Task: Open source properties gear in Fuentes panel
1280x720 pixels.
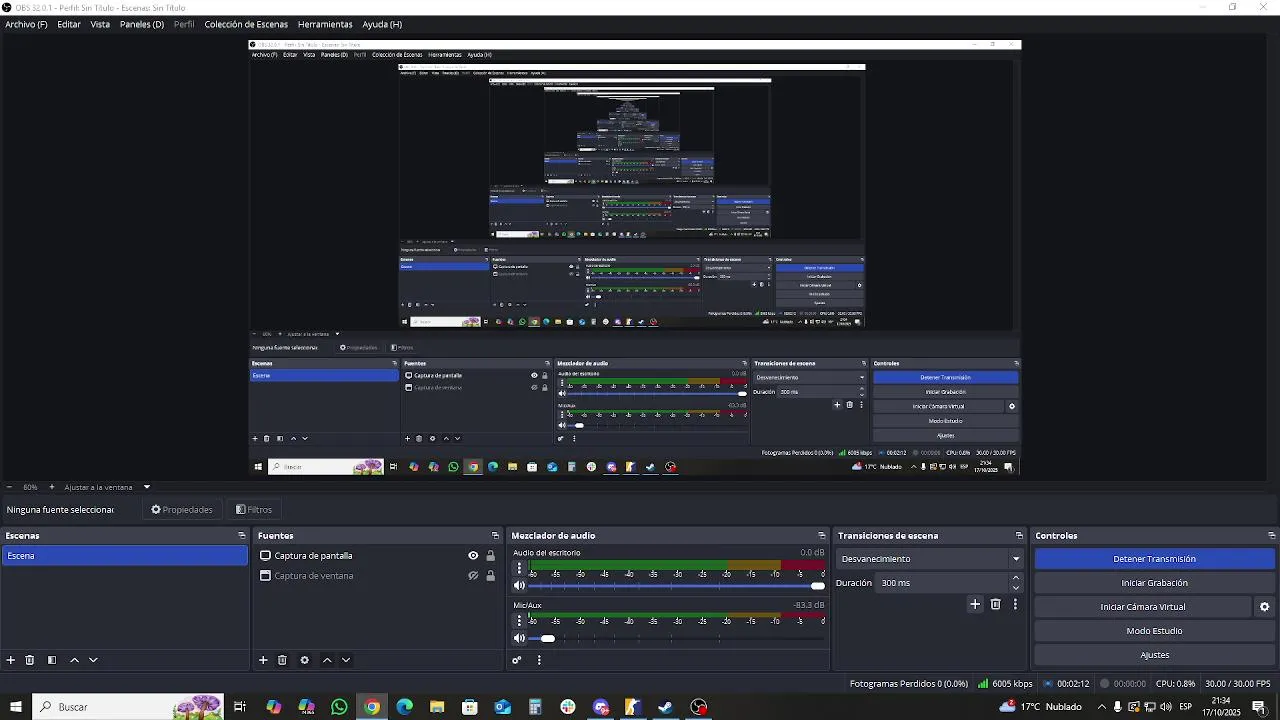Action: (x=304, y=660)
